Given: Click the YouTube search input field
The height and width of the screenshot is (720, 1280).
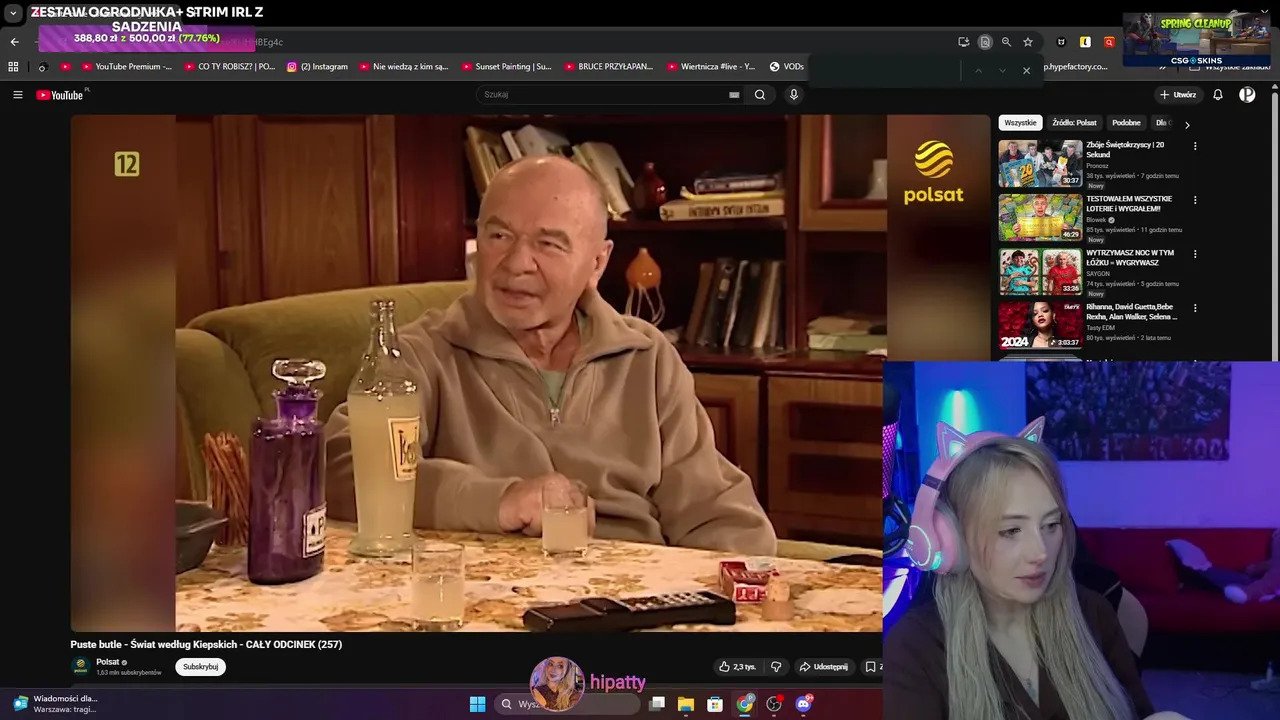Looking at the screenshot, I should [x=604, y=95].
